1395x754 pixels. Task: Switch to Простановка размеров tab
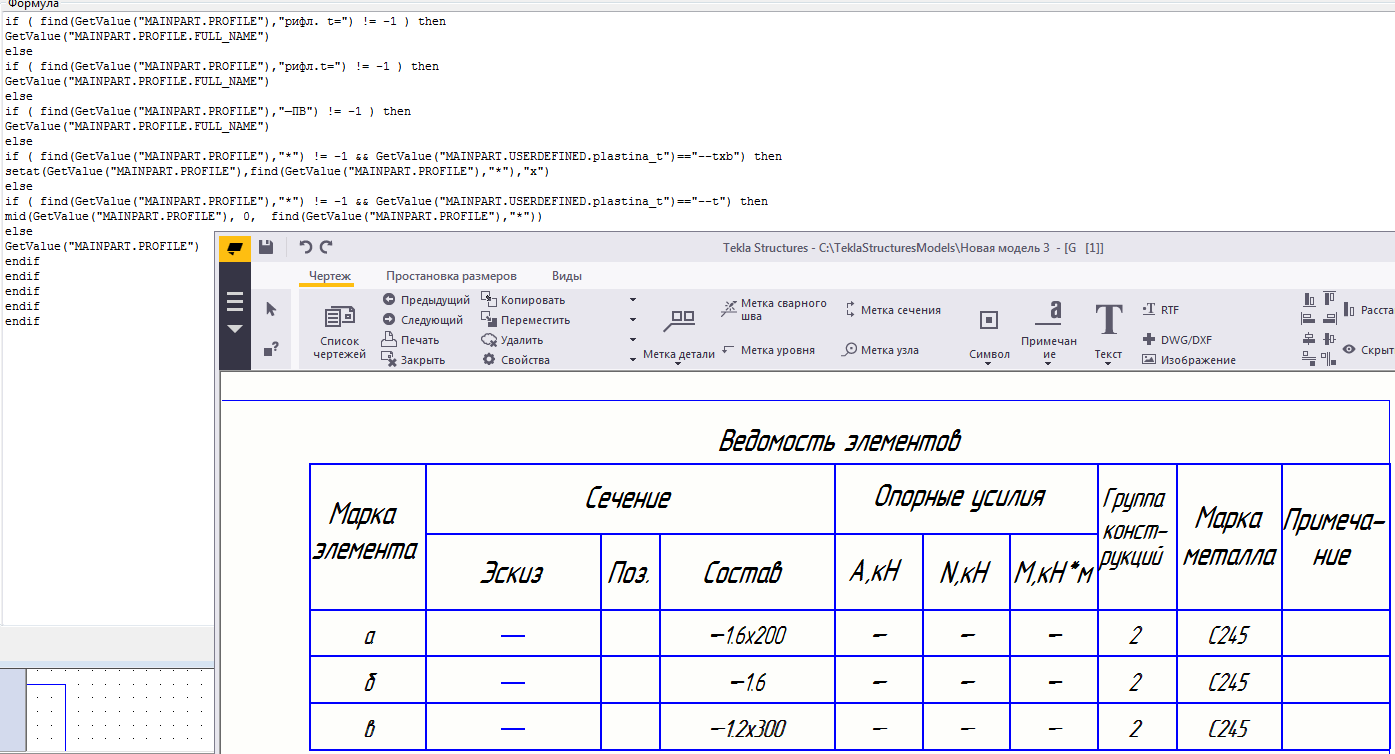(x=451, y=276)
